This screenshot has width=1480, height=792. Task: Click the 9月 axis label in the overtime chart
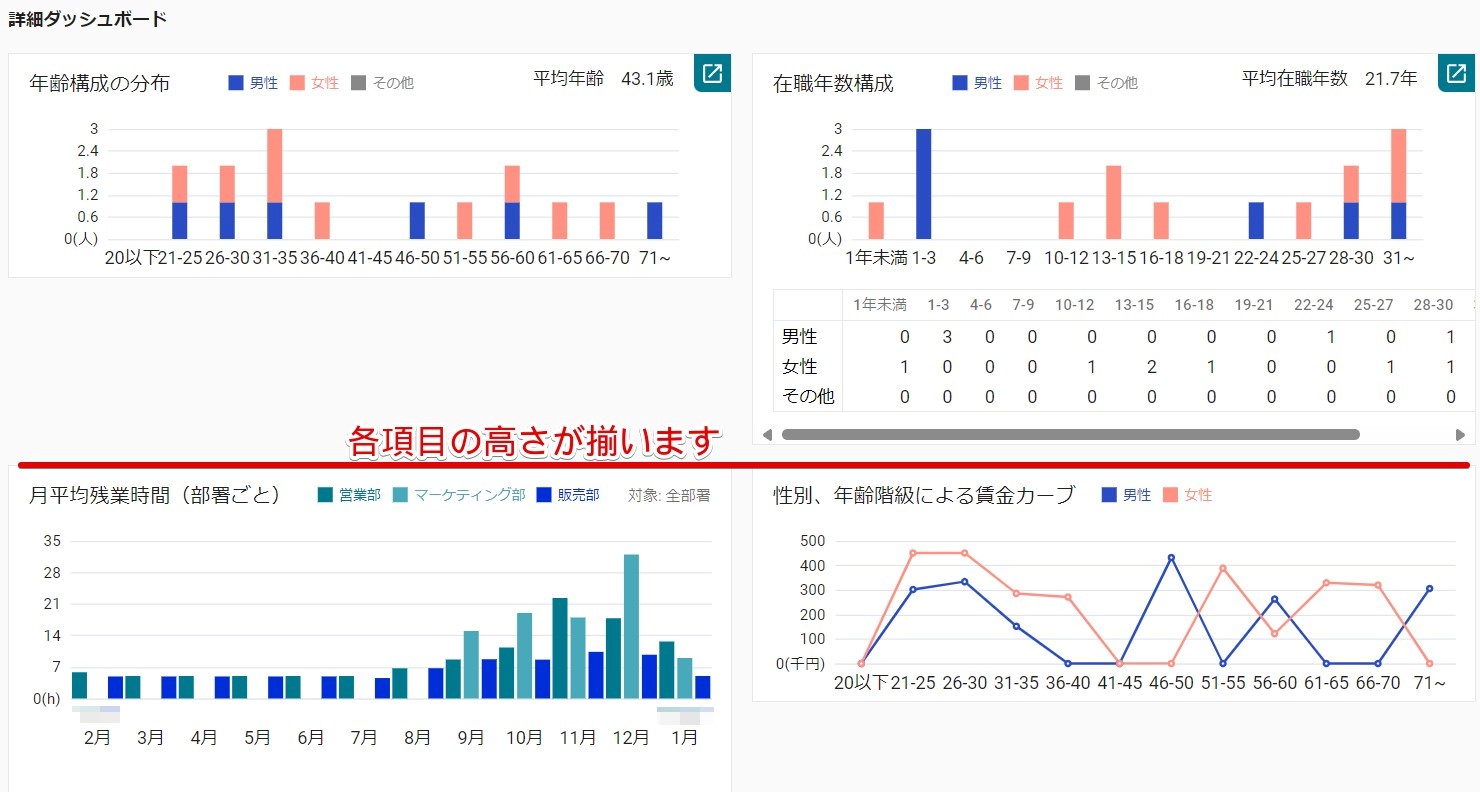tap(471, 738)
